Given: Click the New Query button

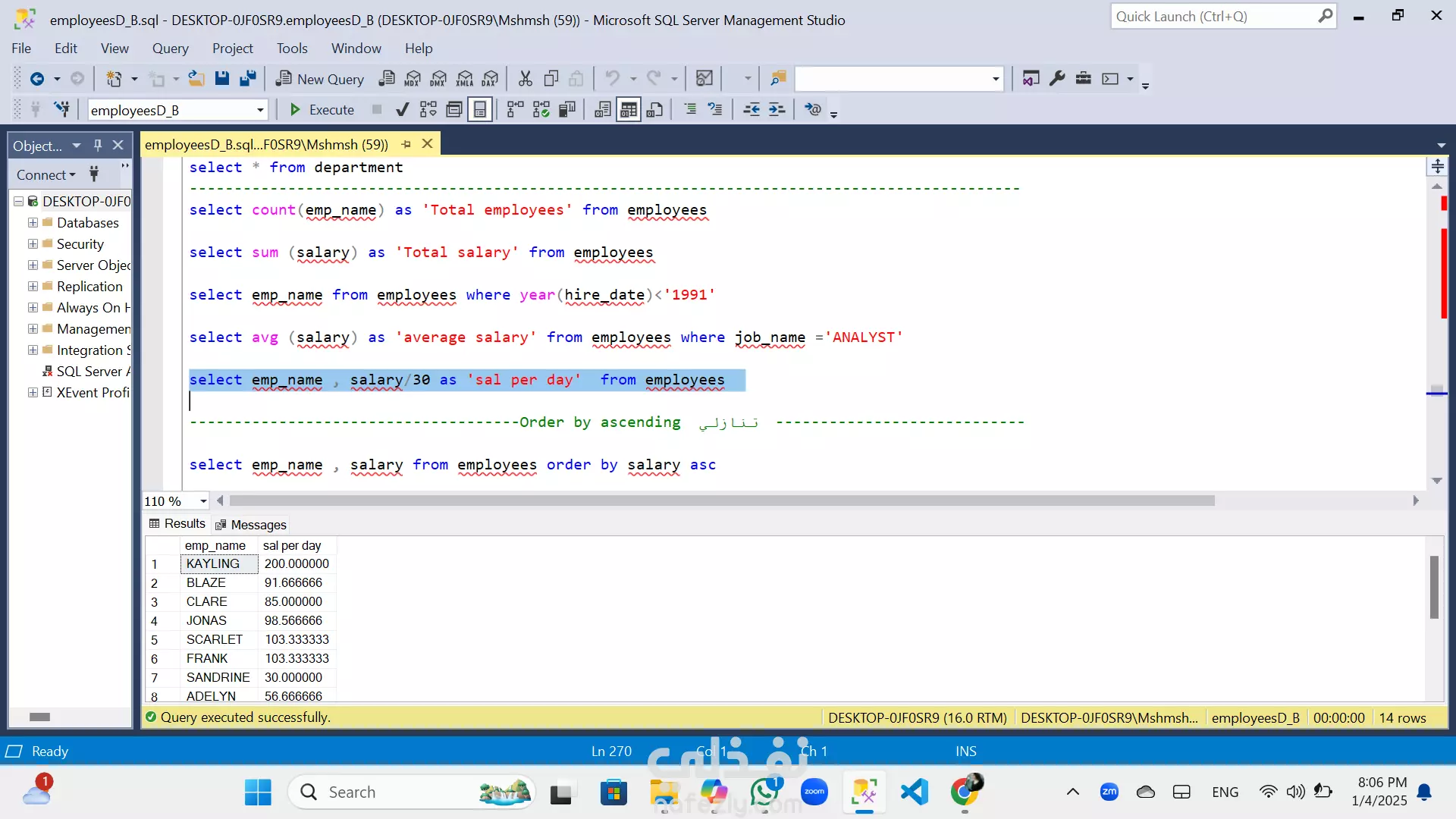Looking at the screenshot, I should click(319, 79).
